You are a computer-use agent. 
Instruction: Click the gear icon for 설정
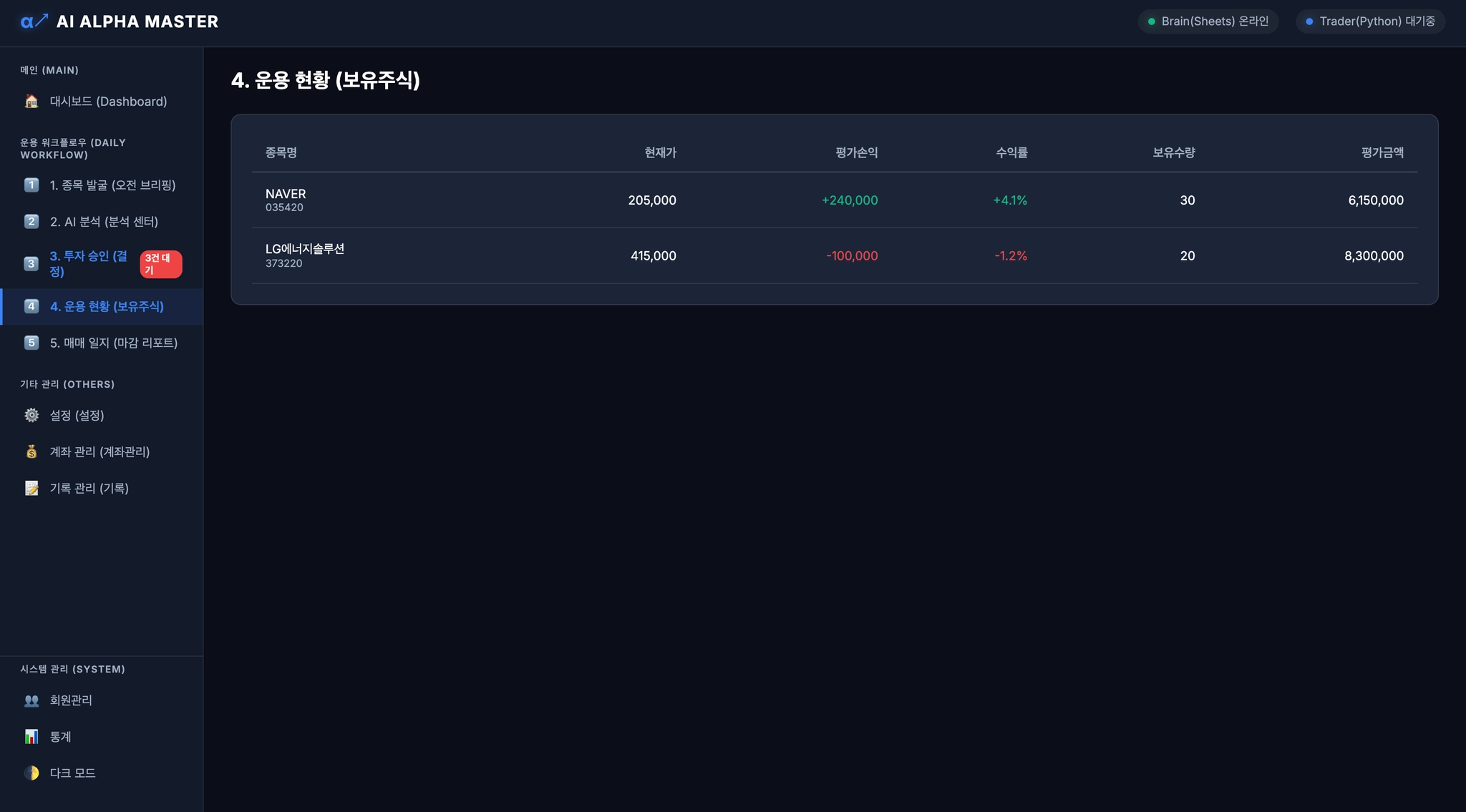pos(31,416)
